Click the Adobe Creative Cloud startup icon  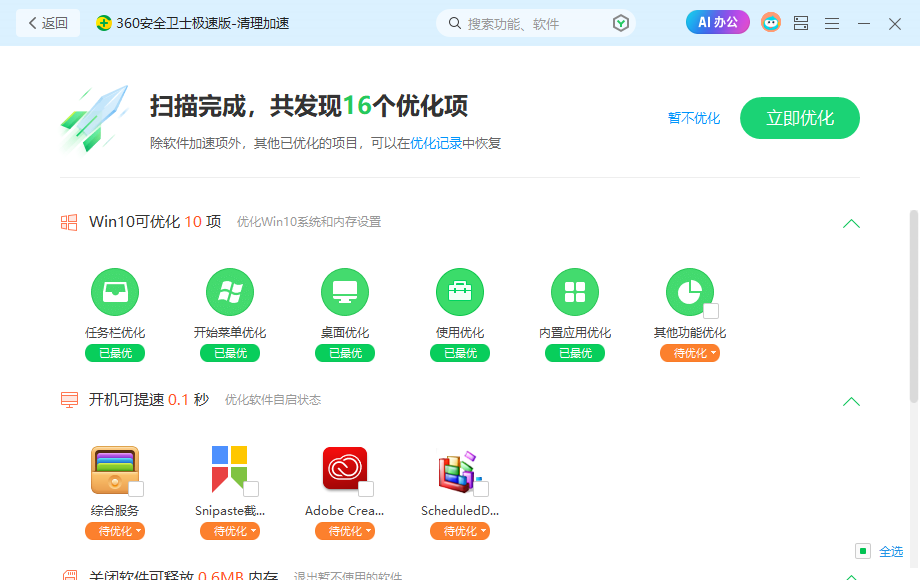coord(345,469)
